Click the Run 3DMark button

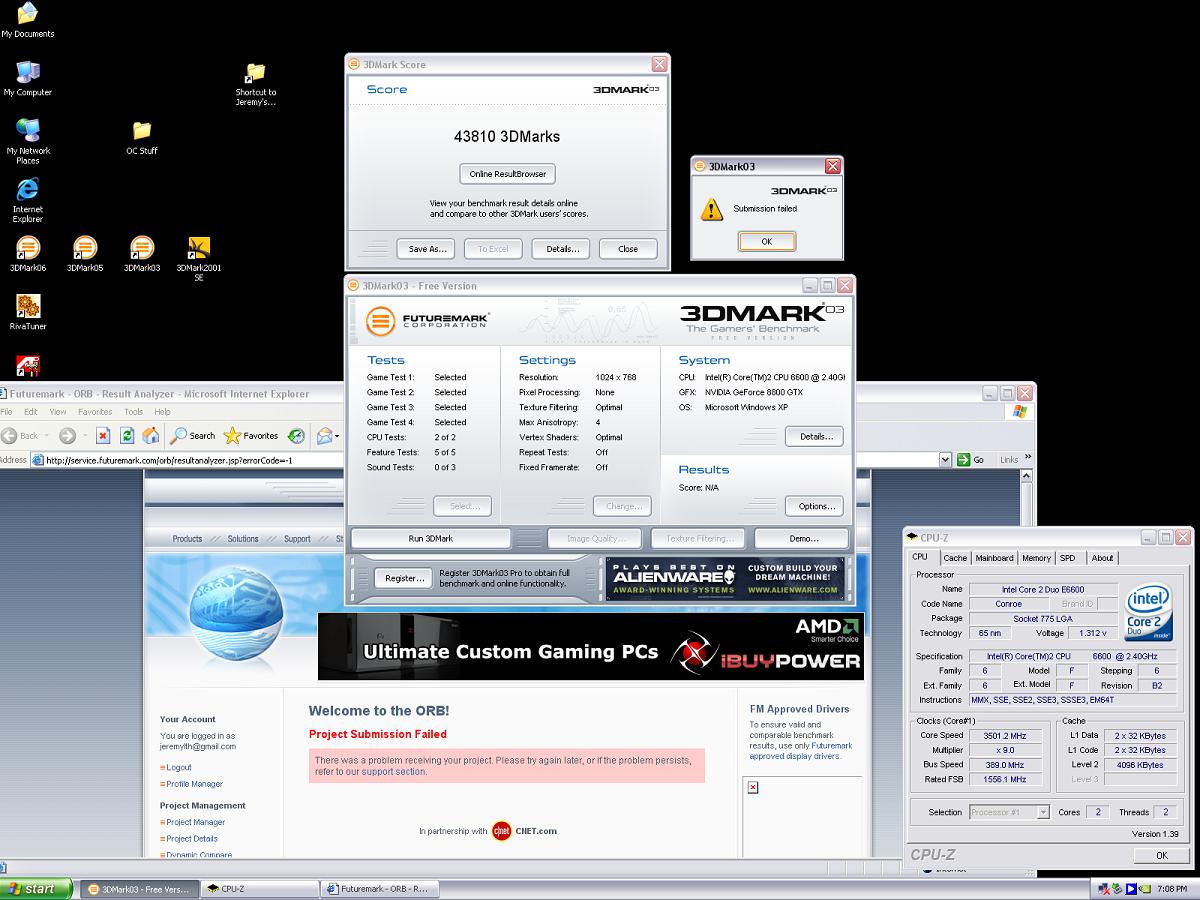point(431,538)
